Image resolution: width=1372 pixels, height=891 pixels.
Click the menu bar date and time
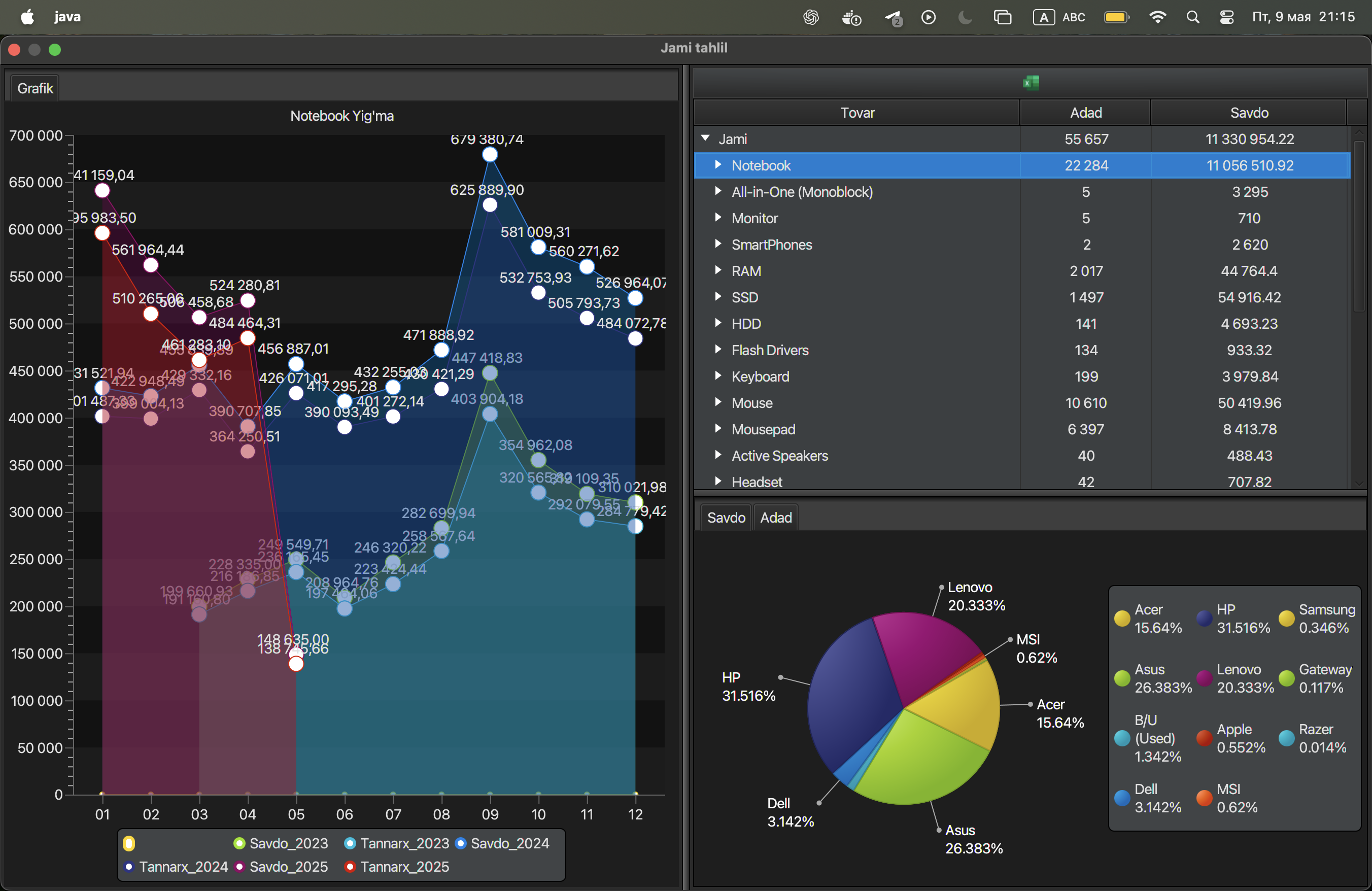pos(1303,17)
